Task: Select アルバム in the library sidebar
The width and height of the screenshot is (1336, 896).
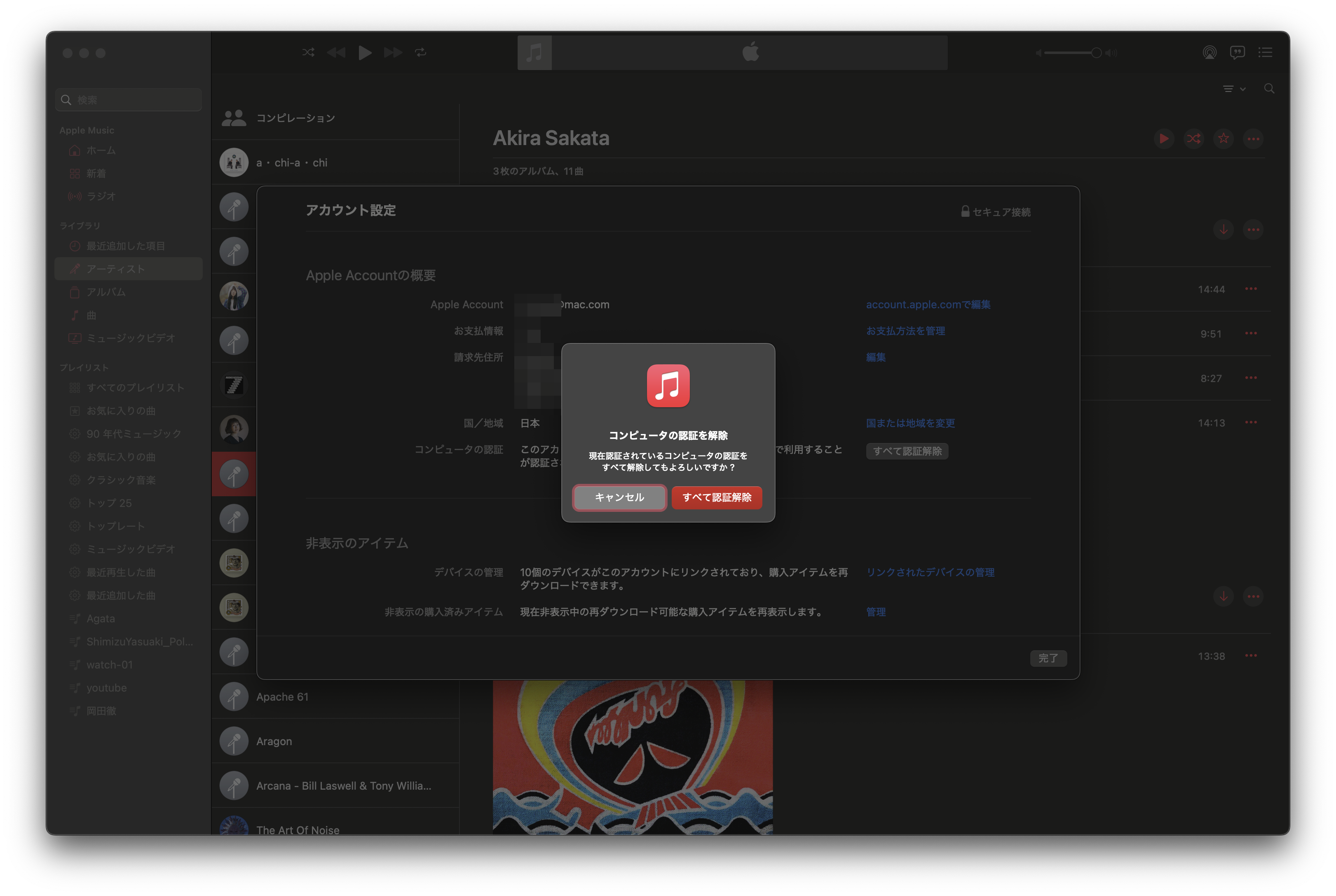Action: coord(106,292)
